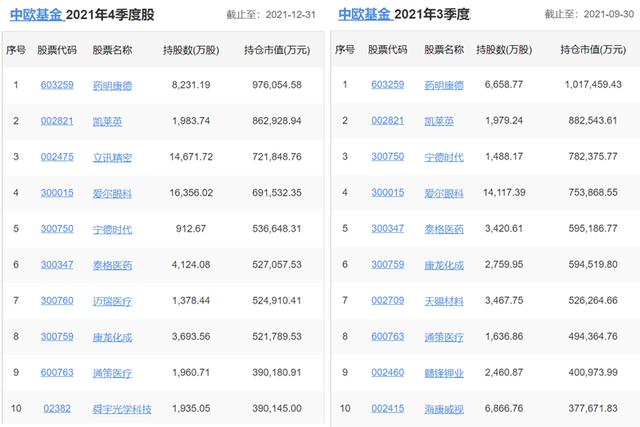The height and width of the screenshot is (427, 640).
Task: Select the 3,693.56 shares cell
Action: point(191,336)
